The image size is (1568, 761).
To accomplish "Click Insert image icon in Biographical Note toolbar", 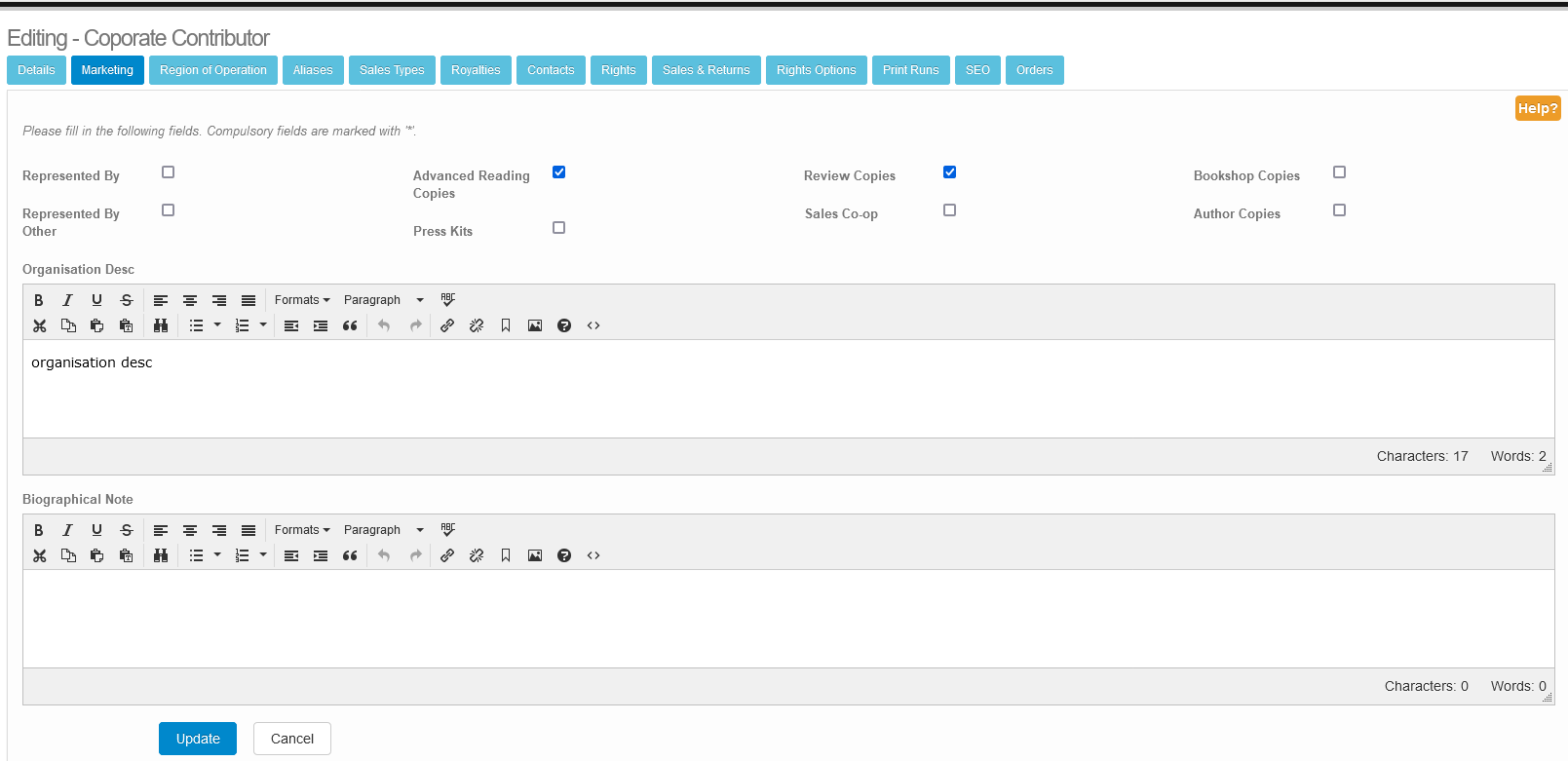I will pos(535,555).
